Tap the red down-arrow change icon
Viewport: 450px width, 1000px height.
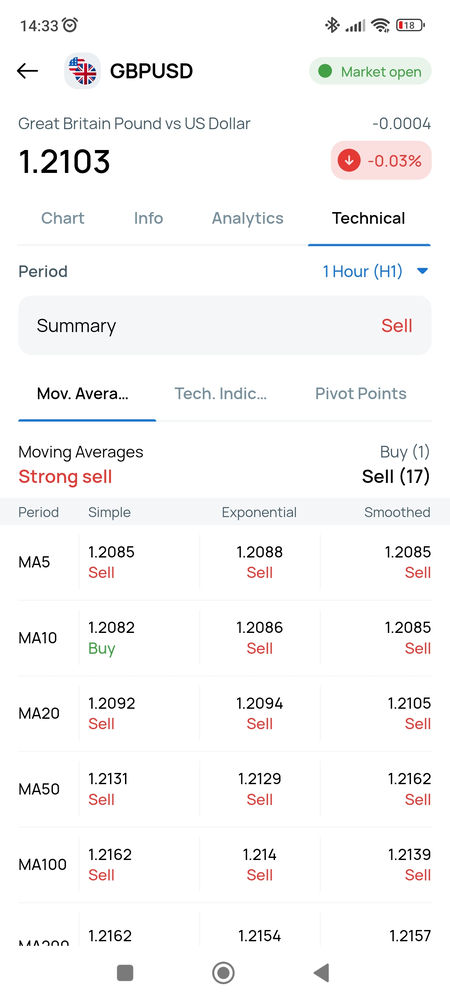tap(349, 161)
